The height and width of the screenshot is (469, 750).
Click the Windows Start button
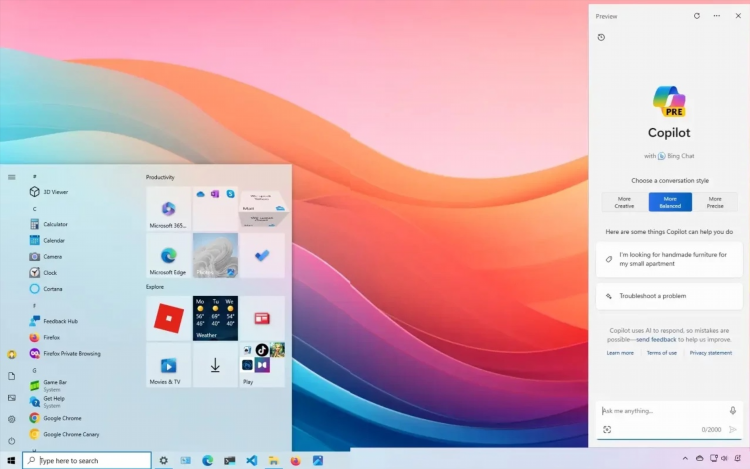11,460
